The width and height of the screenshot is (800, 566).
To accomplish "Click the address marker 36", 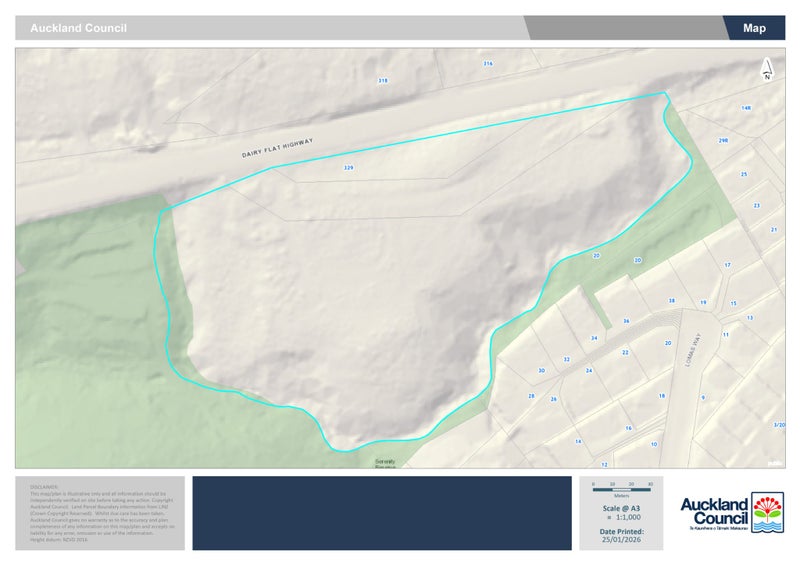I will [626, 321].
